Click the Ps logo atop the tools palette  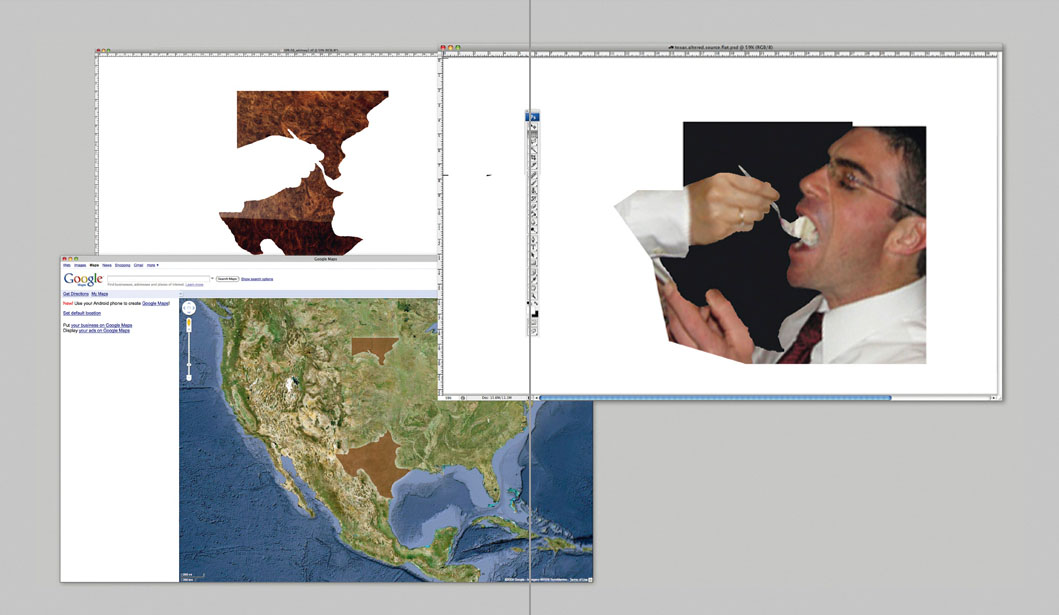[x=534, y=117]
